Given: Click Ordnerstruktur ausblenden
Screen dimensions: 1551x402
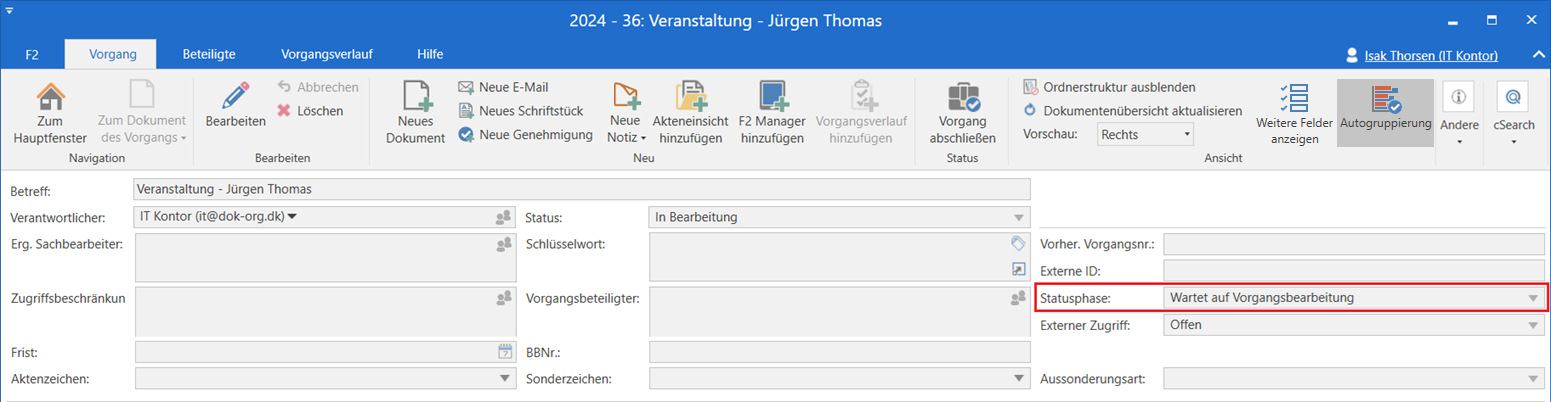Looking at the screenshot, I should click(x=1109, y=88).
